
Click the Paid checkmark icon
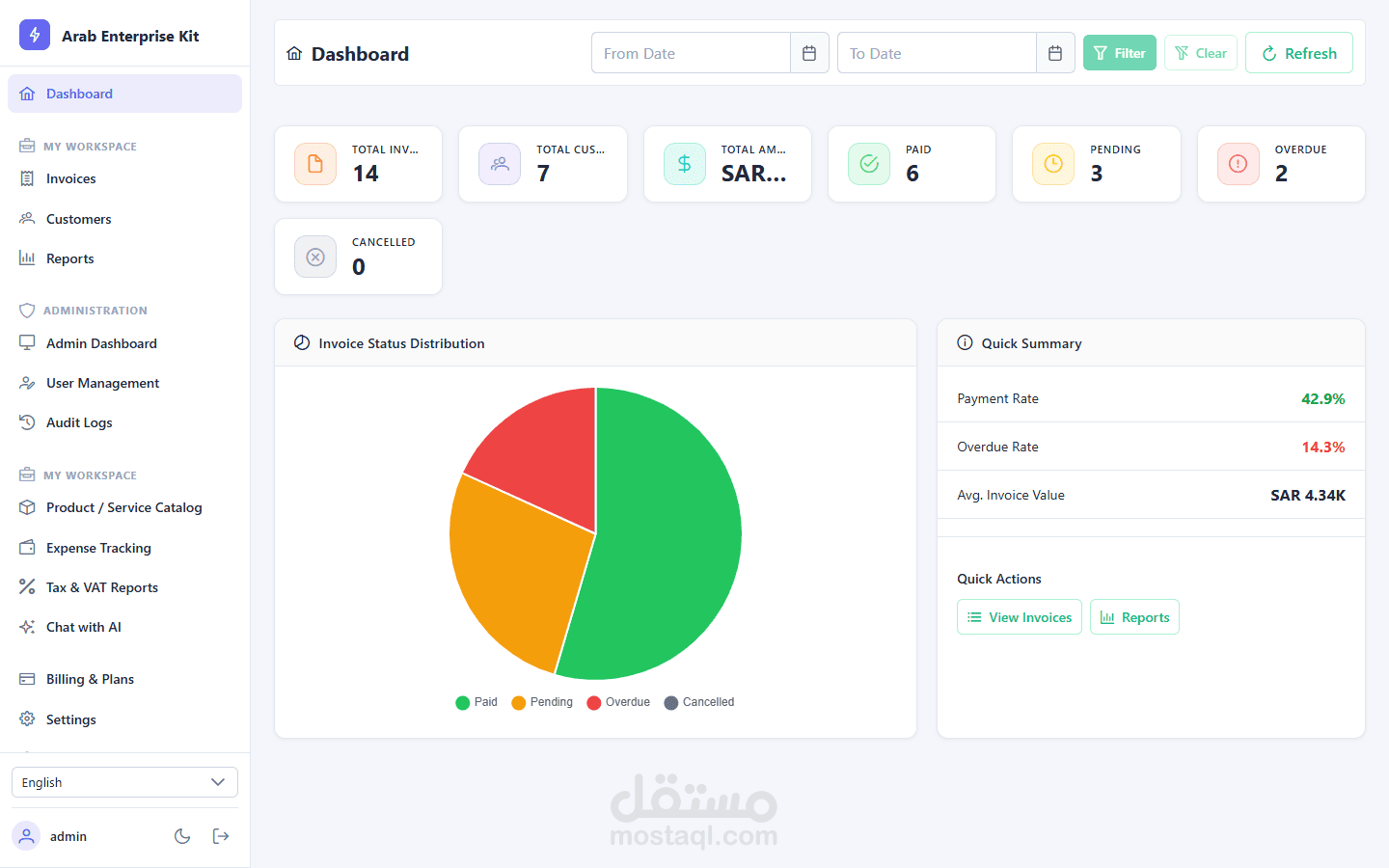click(x=869, y=164)
